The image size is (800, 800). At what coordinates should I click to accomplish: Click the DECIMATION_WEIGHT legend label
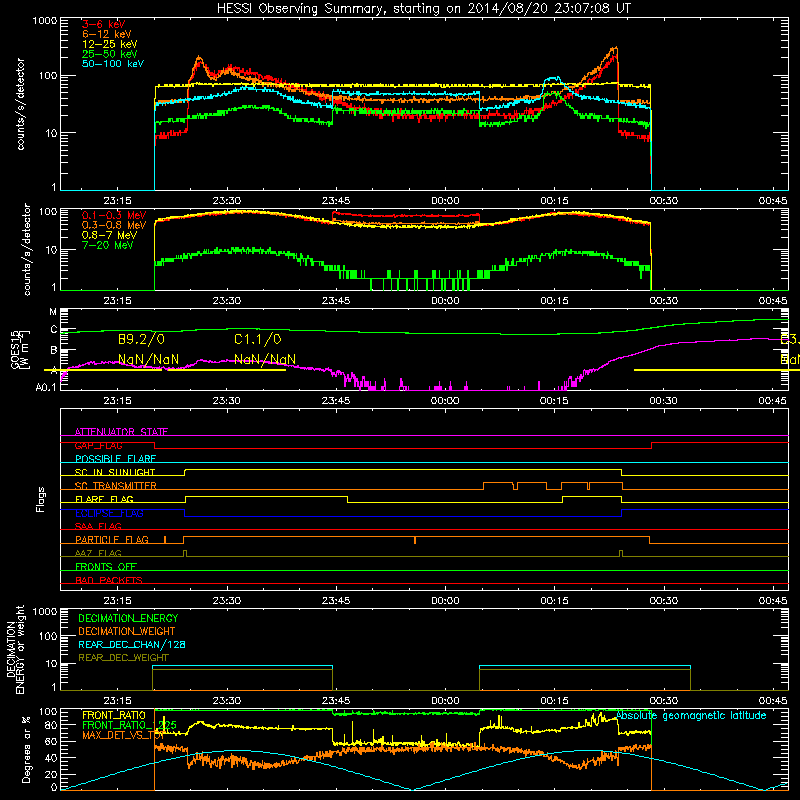tap(127, 631)
